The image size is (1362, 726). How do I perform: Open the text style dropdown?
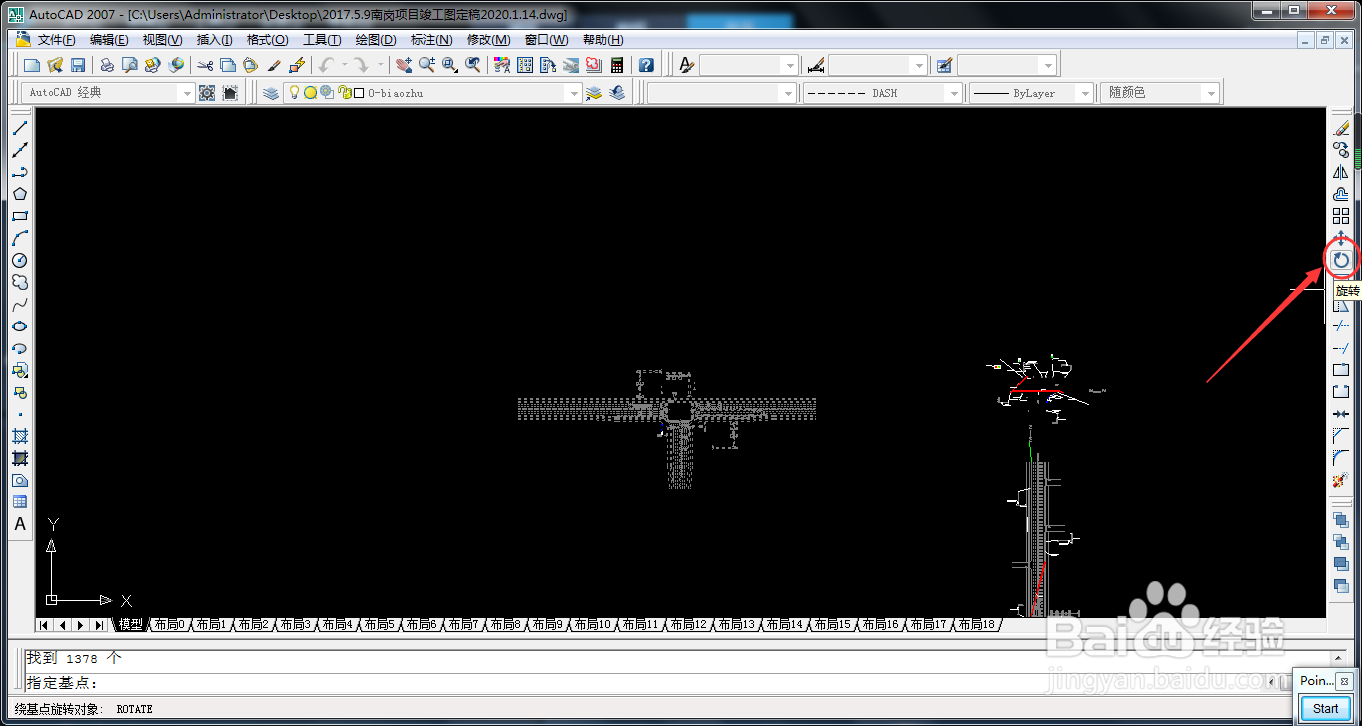coord(790,65)
